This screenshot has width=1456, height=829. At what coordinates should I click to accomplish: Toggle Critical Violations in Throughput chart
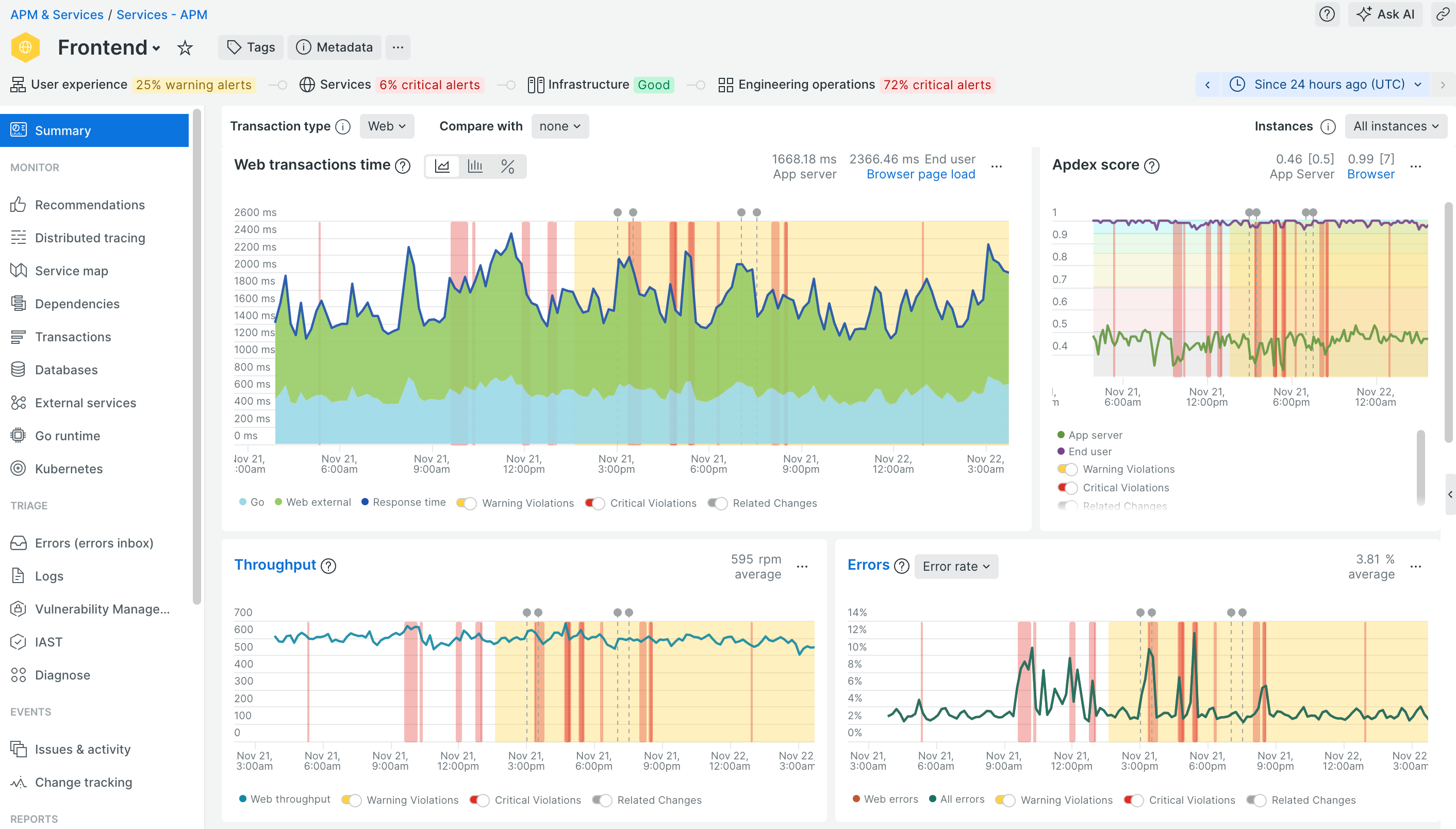(x=479, y=800)
